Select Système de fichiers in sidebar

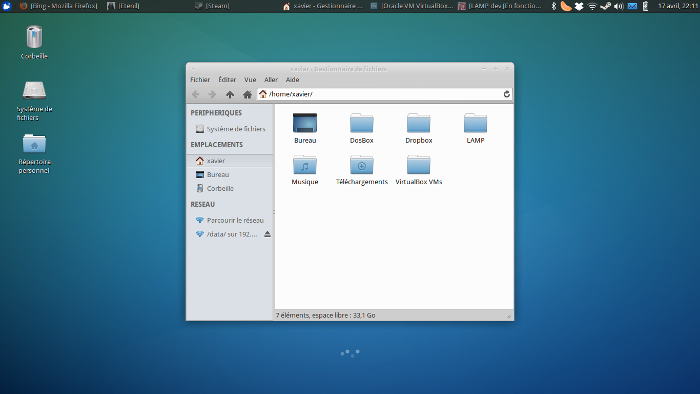230,129
